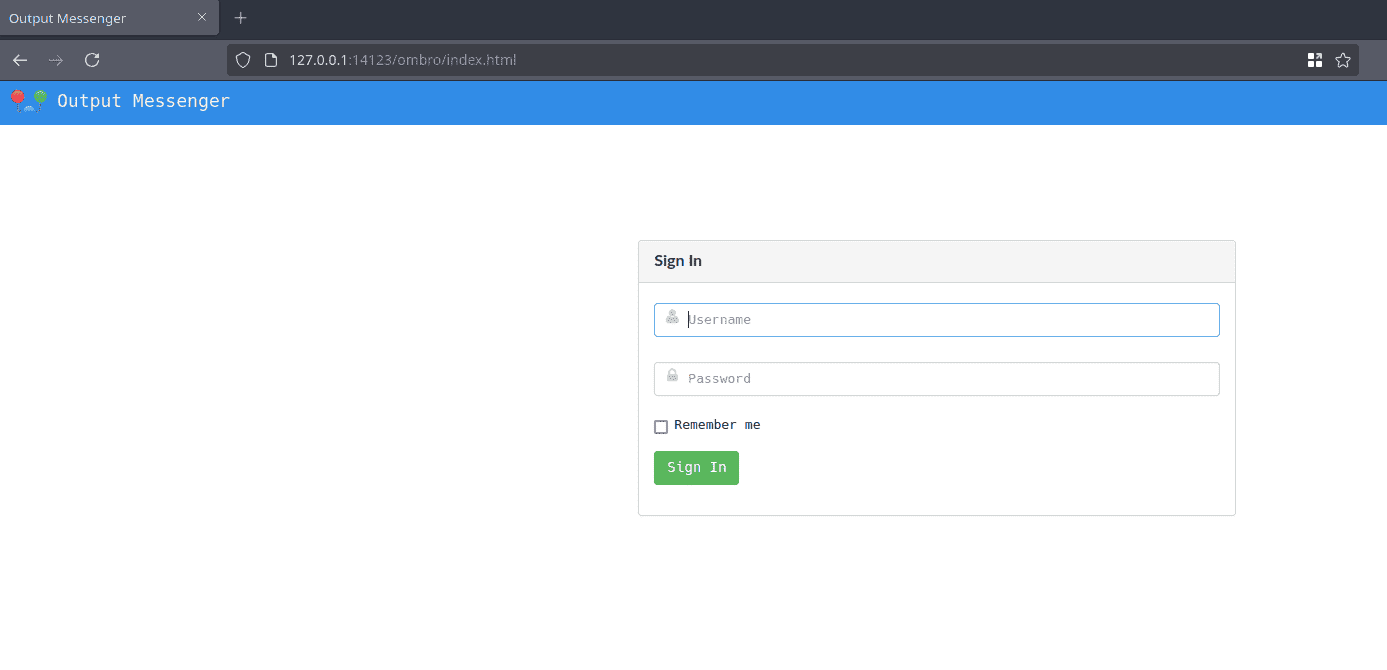Go back to the previous page
This screenshot has height=670, width=1387.
click(20, 60)
